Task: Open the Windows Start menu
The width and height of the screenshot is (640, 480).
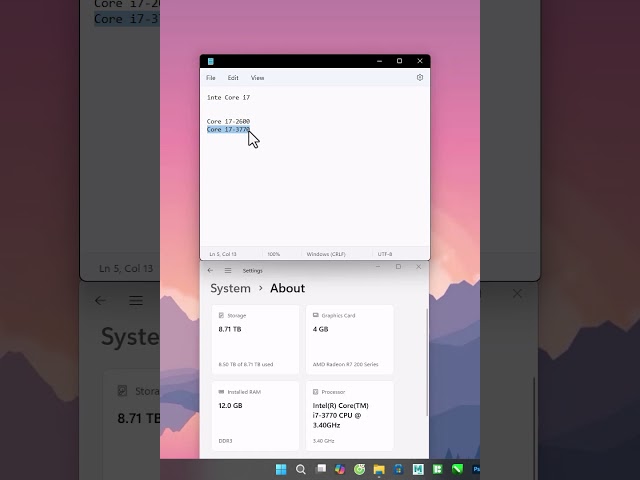Action: point(281,469)
